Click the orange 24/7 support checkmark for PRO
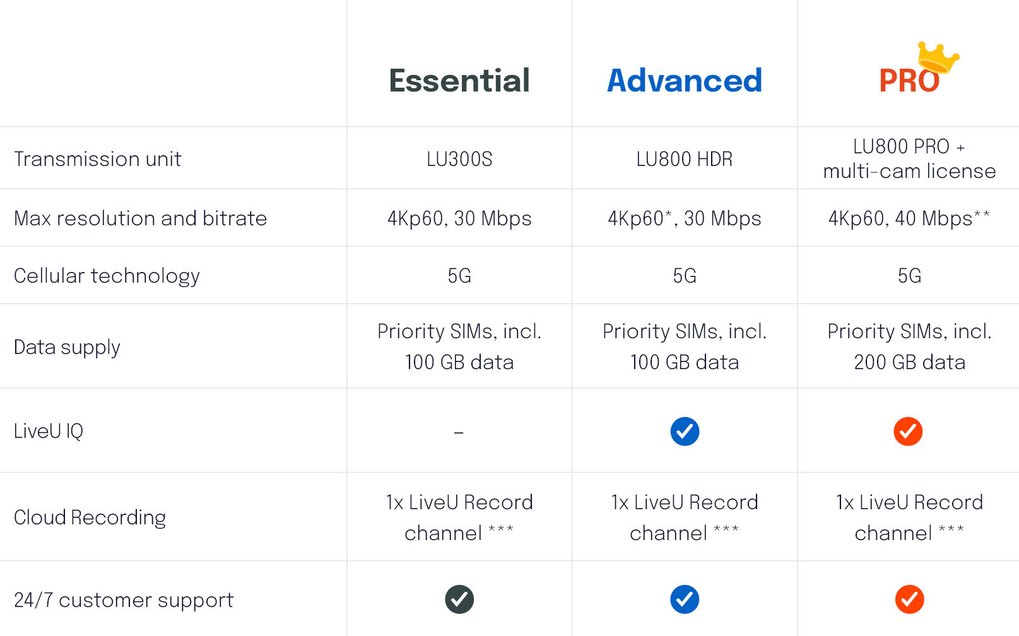The width and height of the screenshot is (1019, 636). tap(909, 600)
